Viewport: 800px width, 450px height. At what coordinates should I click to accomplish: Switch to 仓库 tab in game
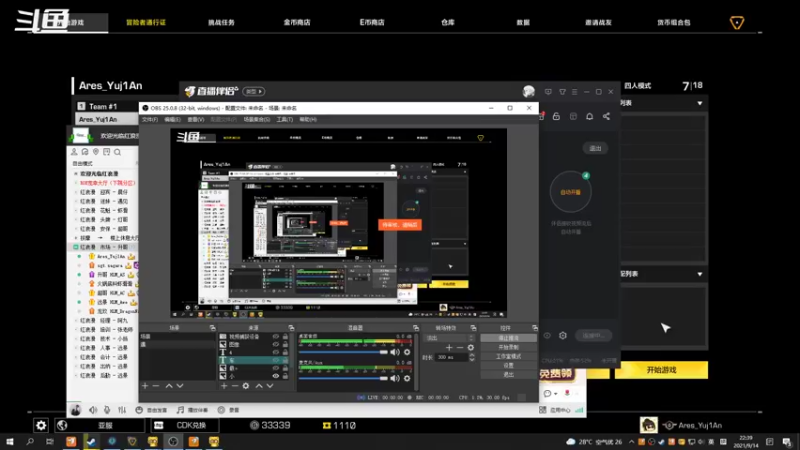click(447, 22)
